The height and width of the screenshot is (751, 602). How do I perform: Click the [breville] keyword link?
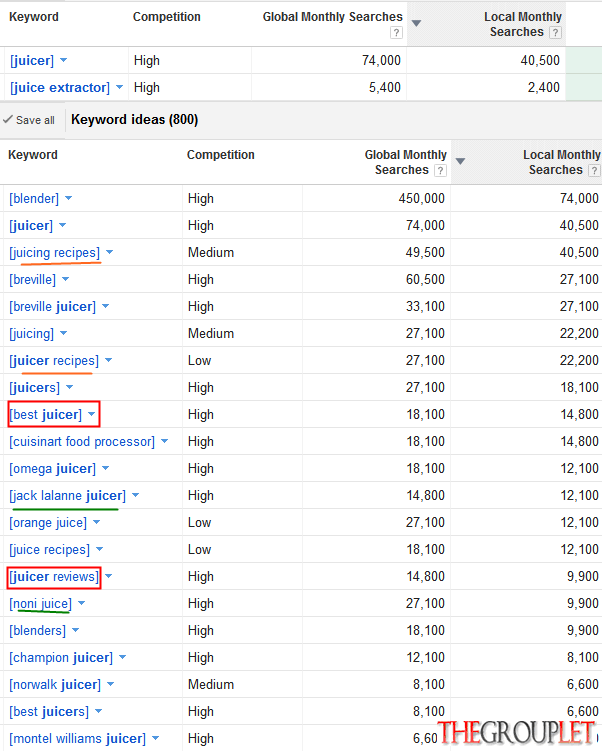click(x=33, y=280)
